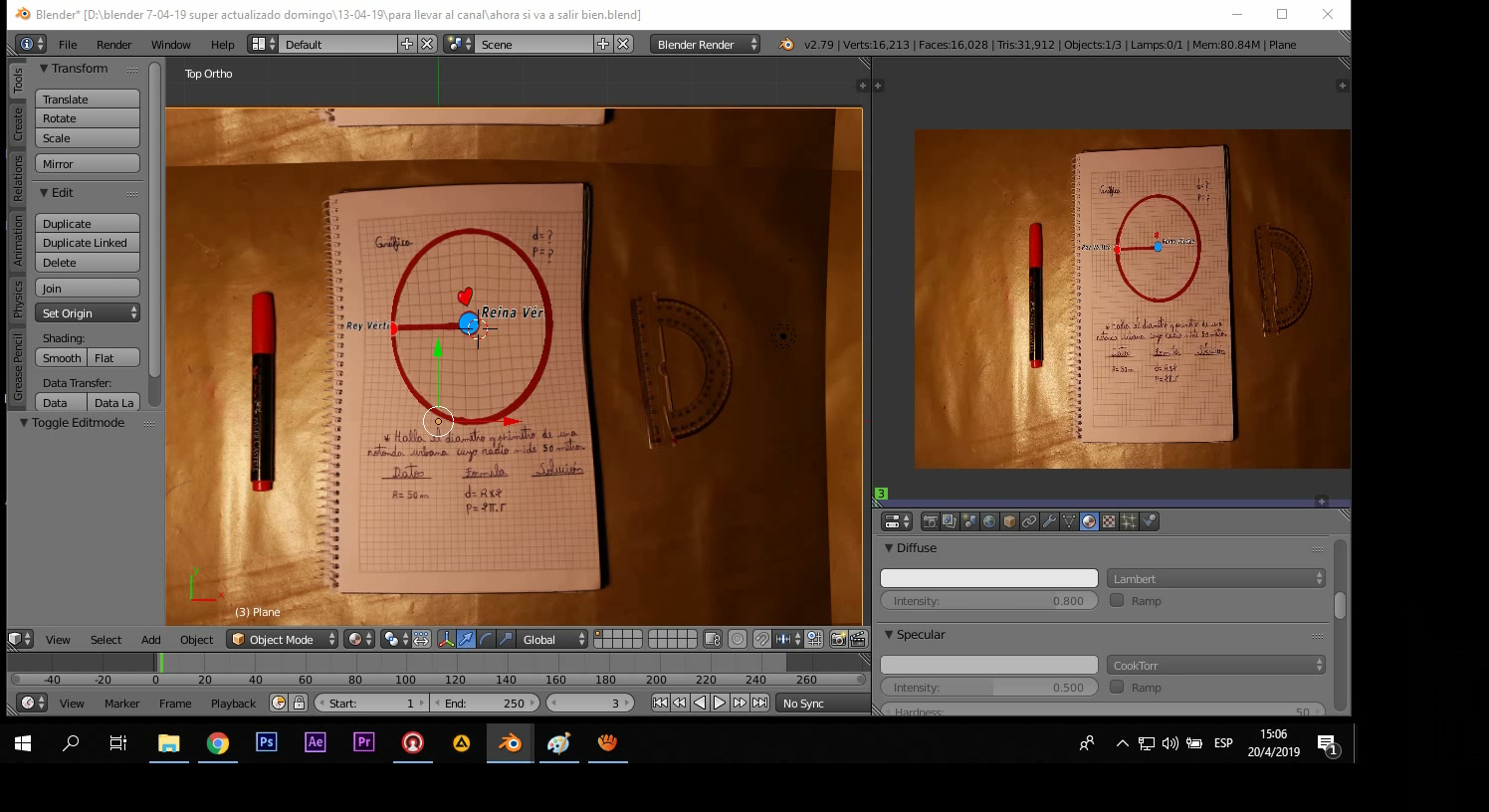Click the Duplicate Linked button
The height and width of the screenshot is (812, 1489).
coord(87,243)
